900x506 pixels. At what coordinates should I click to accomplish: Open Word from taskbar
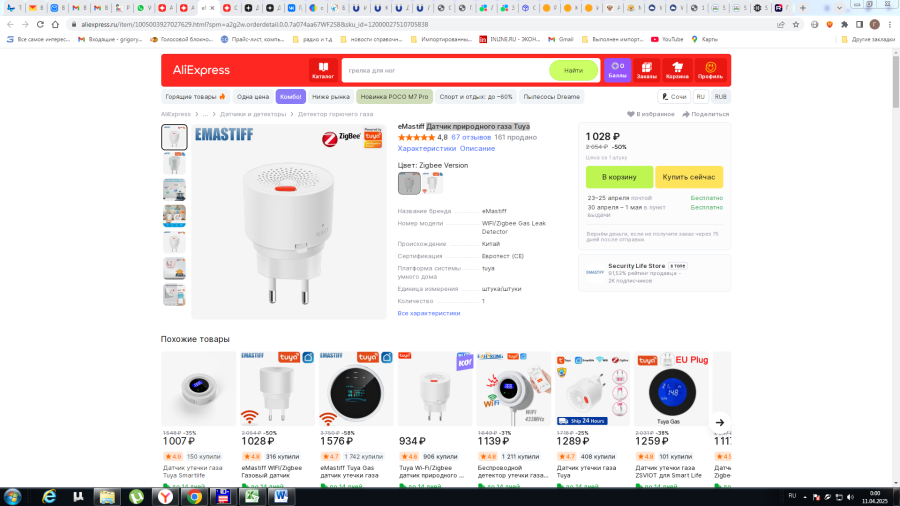[x=281, y=496]
